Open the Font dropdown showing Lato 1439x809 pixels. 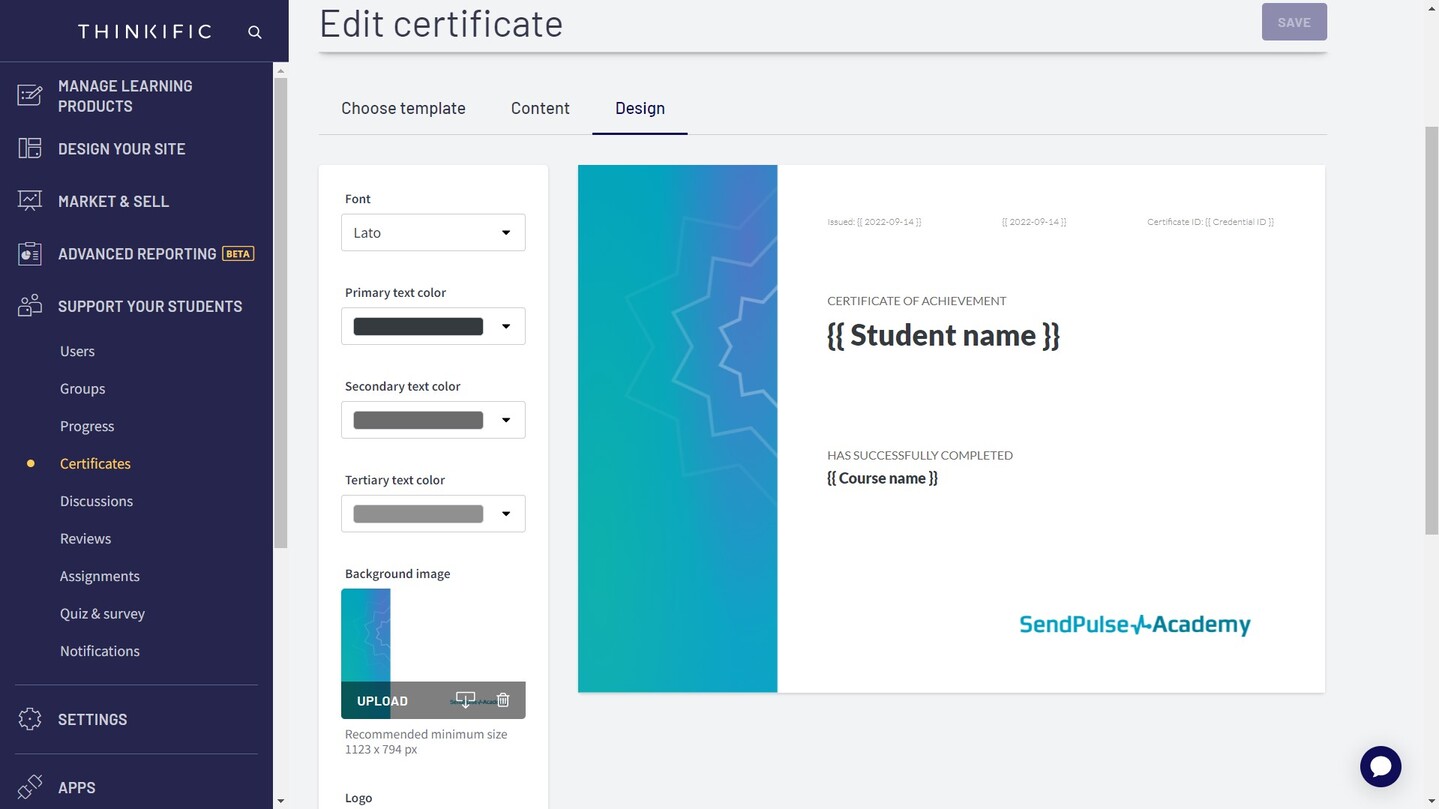tap(433, 233)
